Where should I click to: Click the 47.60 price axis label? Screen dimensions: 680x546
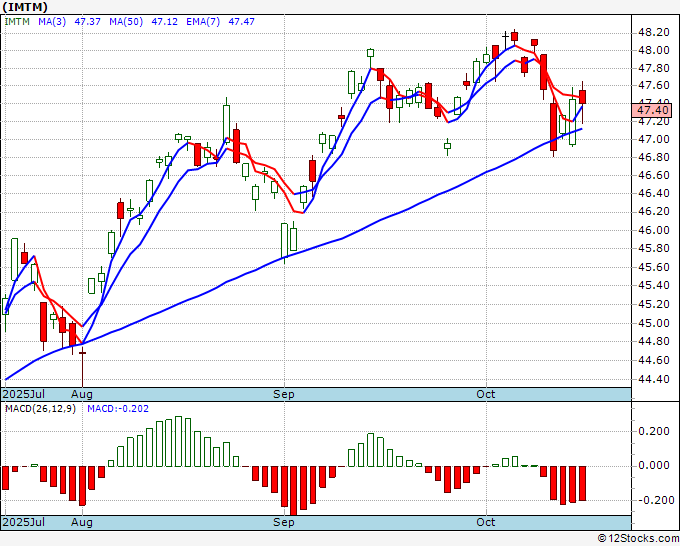pos(654,85)
